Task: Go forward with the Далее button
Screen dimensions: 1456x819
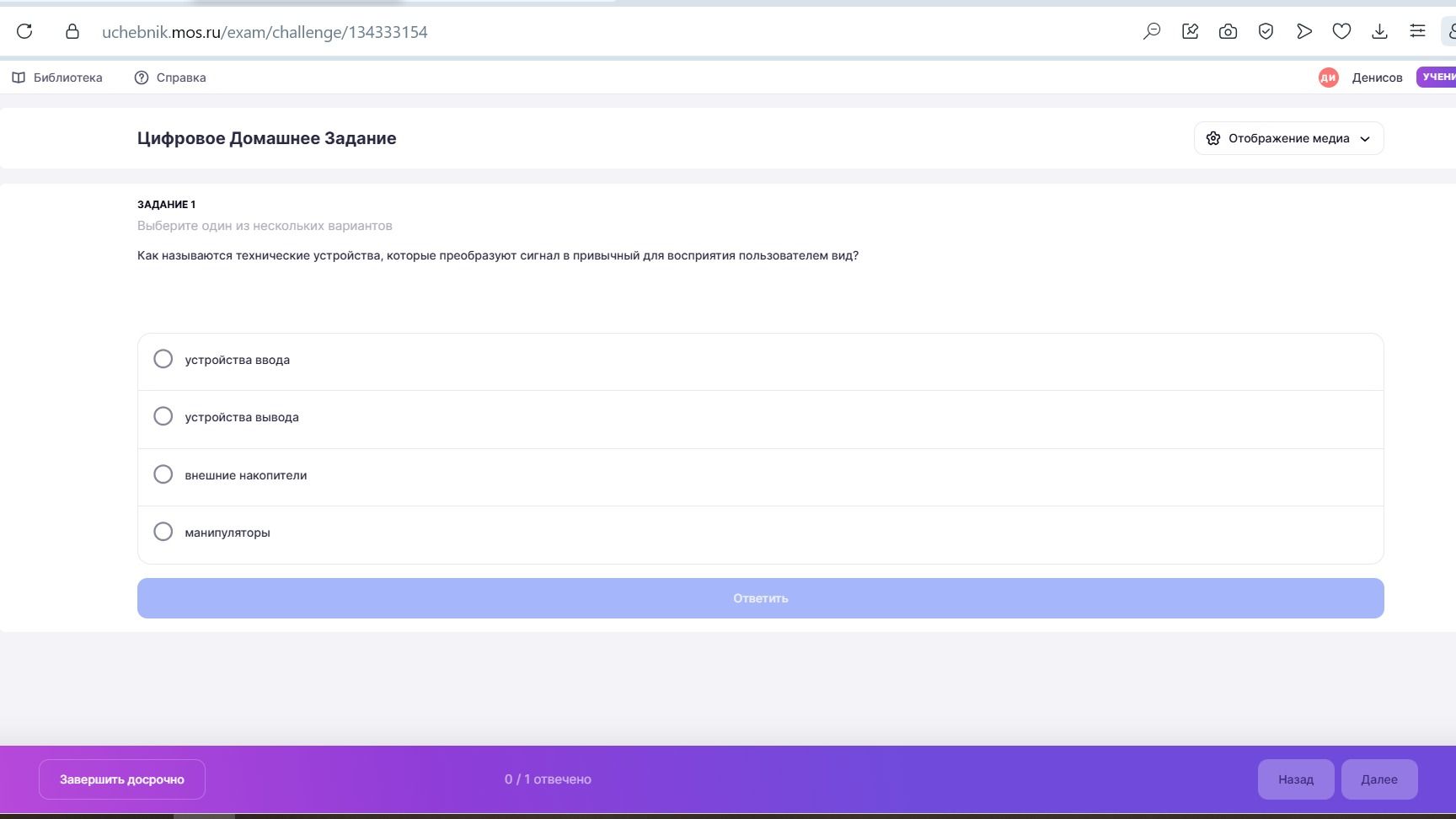Action: (x=1379, y=779)
